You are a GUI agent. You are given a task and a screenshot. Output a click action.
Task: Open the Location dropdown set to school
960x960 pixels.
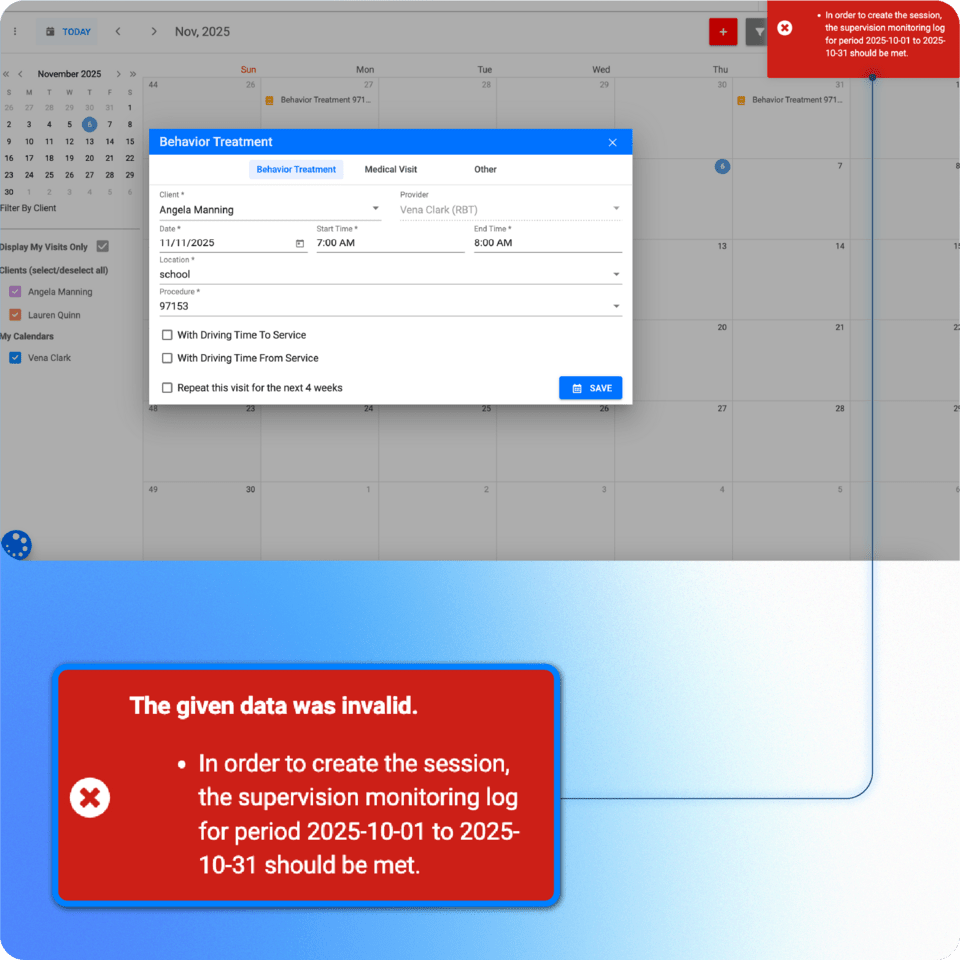(616, 274)
